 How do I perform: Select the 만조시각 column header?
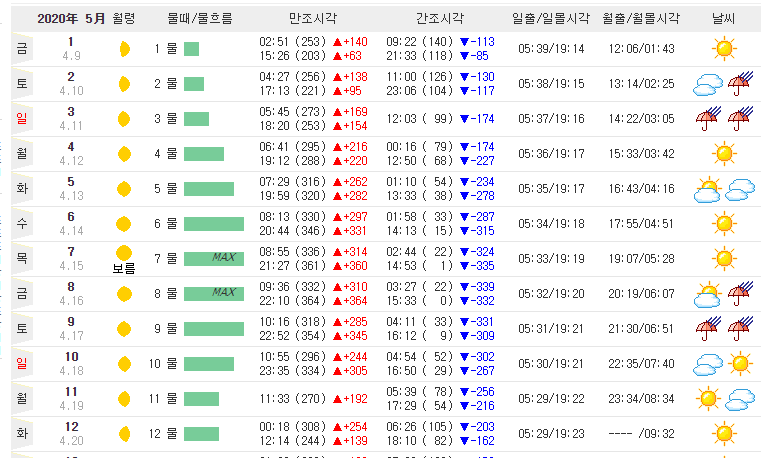tap(313, 19)
